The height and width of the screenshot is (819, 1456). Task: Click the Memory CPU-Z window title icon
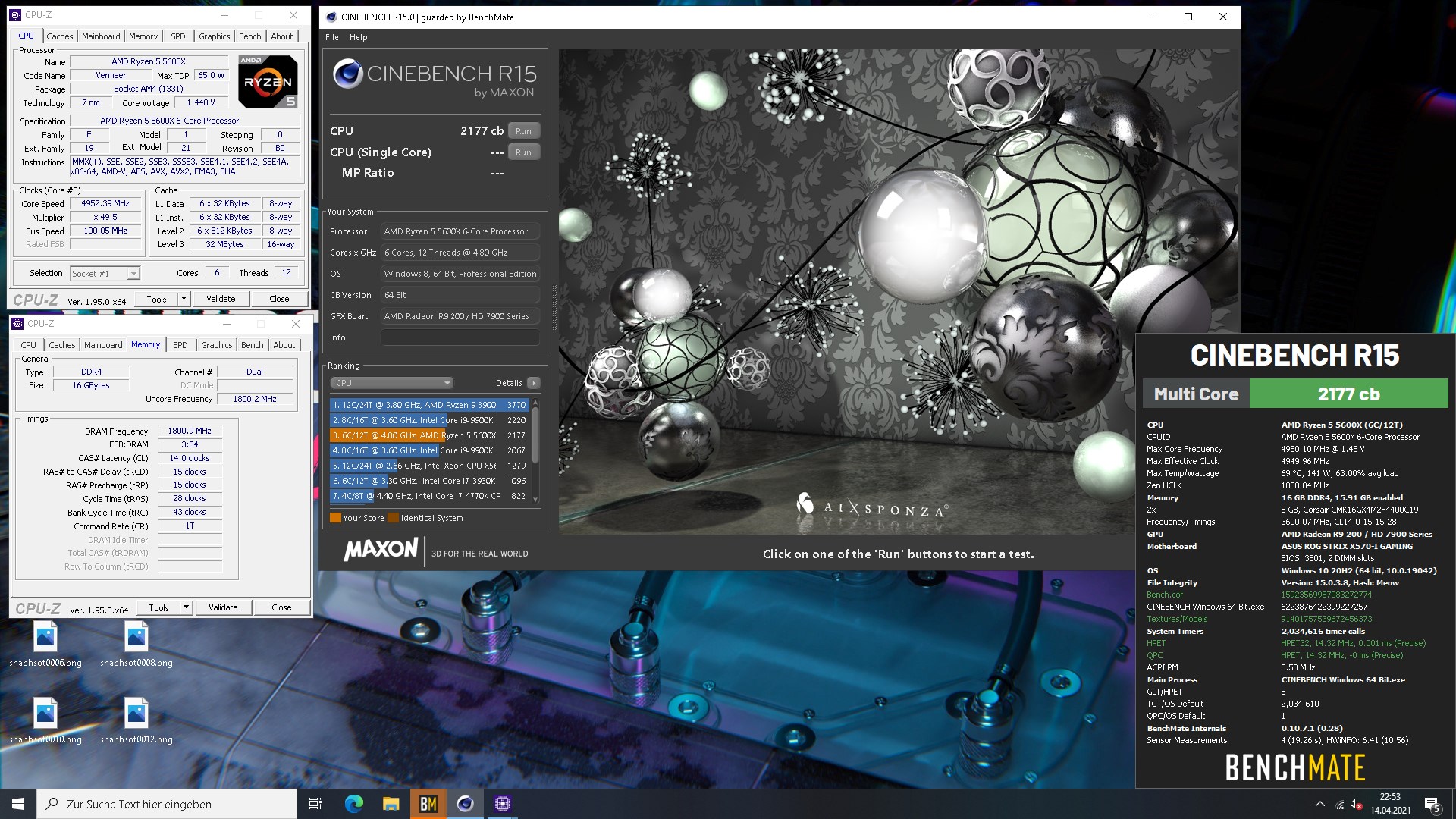coord(17,324)
